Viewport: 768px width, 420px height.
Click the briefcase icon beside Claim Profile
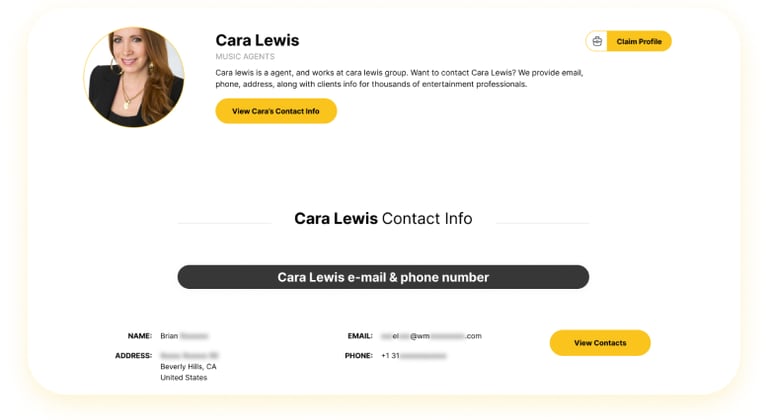[x=597, y=41]
